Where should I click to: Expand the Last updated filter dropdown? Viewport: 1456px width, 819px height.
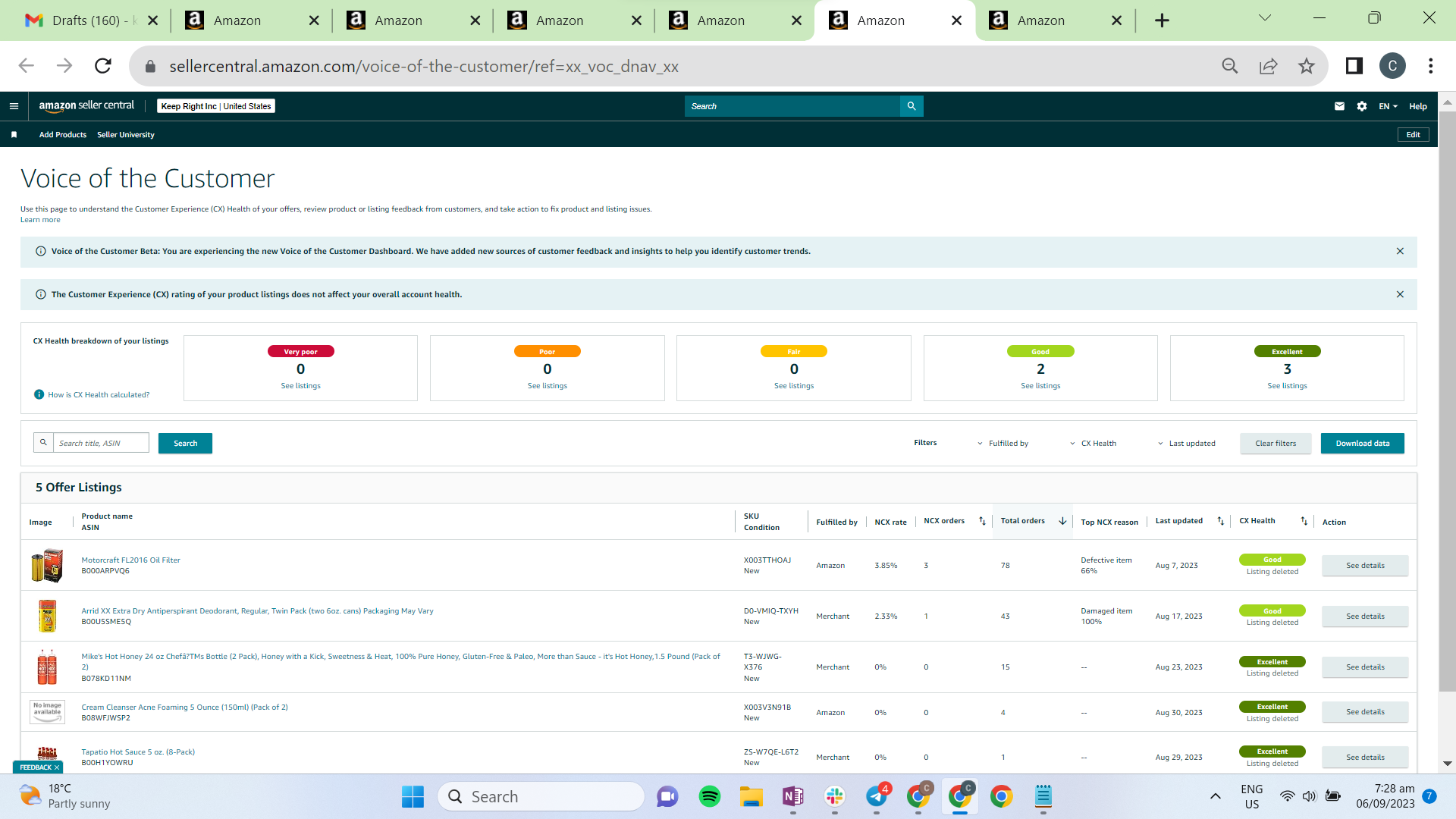pyautogui.click(x=1187, y=444)
